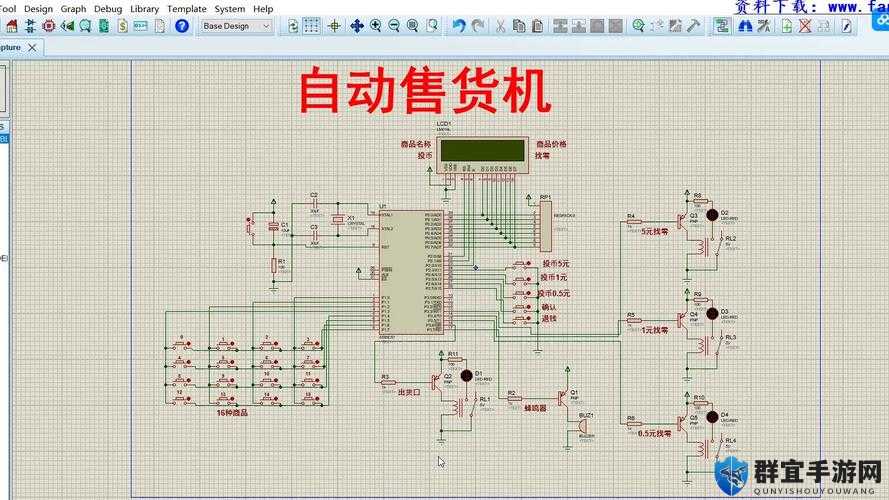Click the Pan center-at-cursor arrows icon
The image size is (889, 500).
click(x=357, y=26)
